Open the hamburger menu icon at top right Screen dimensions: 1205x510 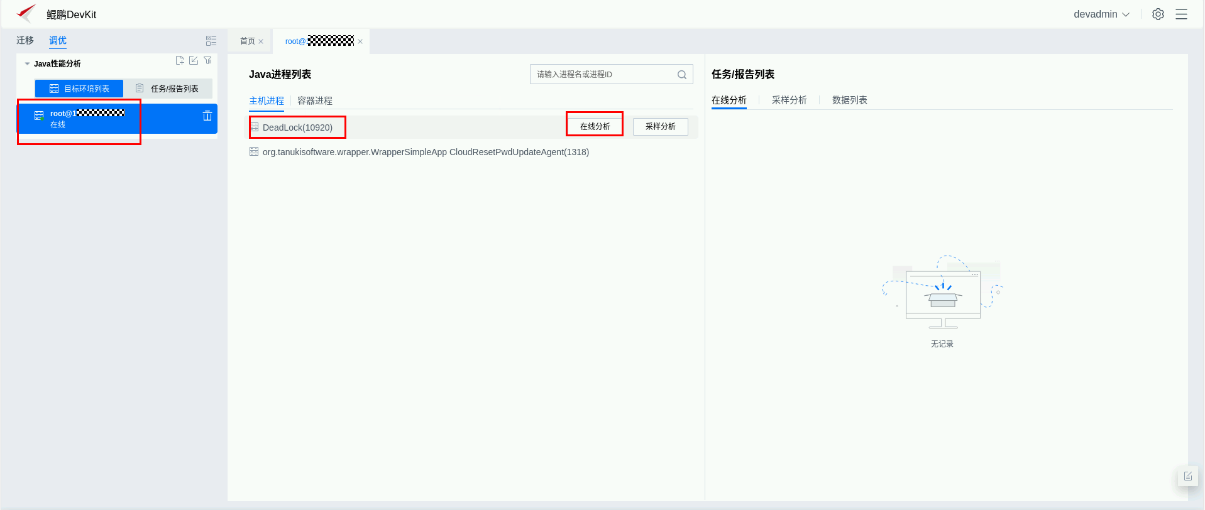point(1181,14)
